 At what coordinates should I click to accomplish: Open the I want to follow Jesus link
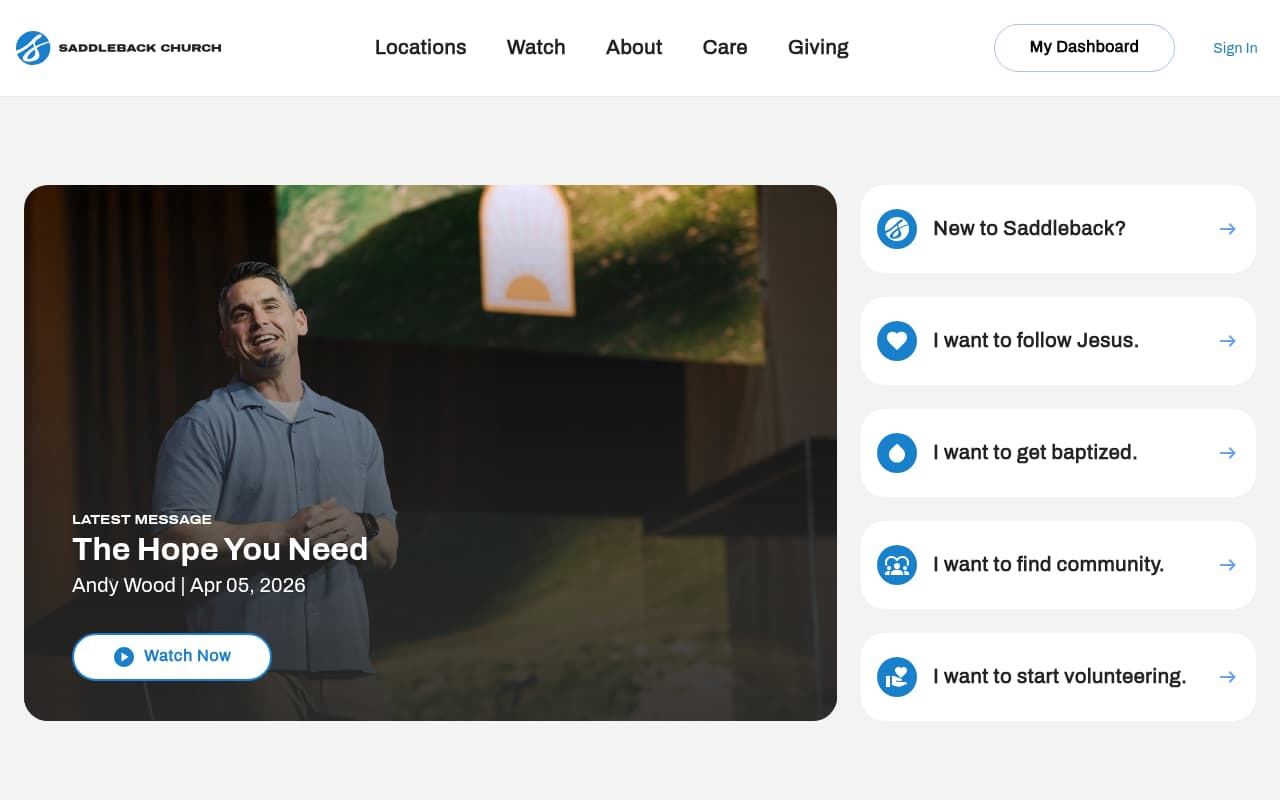pos(1036,341)
